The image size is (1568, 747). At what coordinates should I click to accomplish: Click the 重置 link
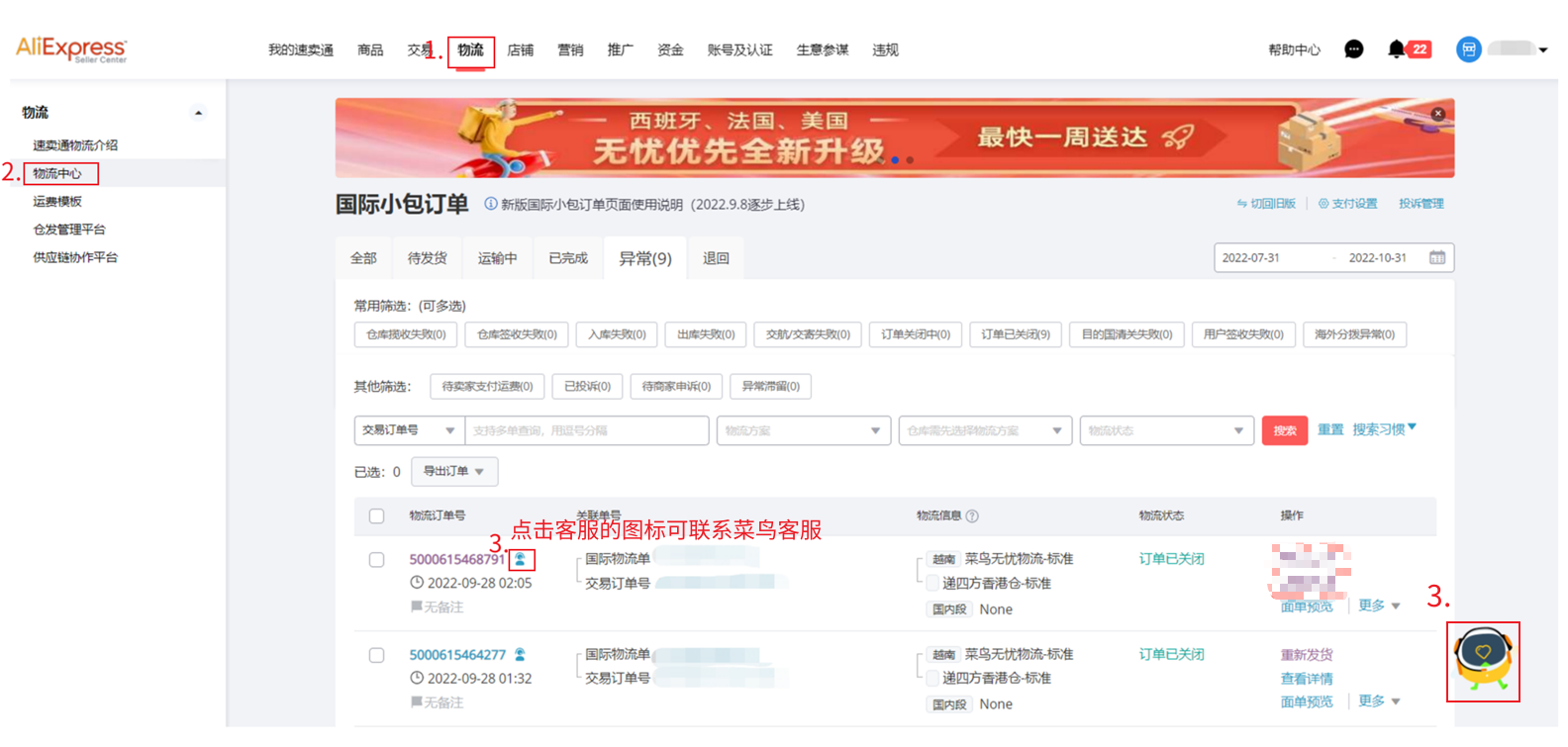[x=1330, y=429]
